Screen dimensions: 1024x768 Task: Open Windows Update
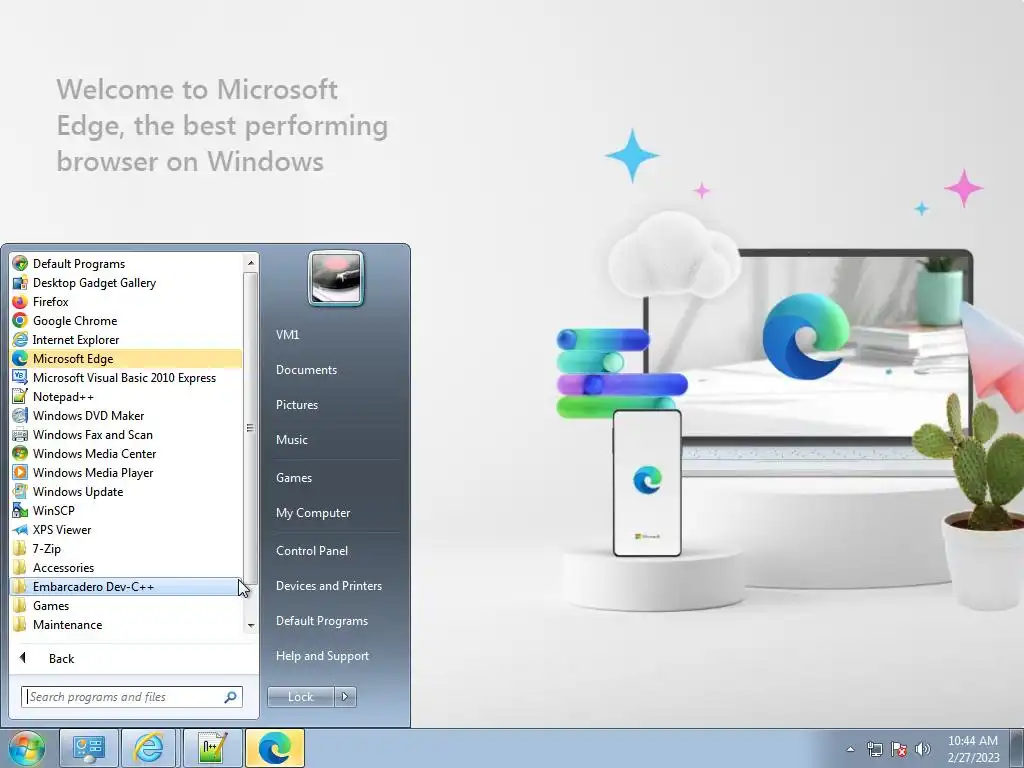coord(126,491)
